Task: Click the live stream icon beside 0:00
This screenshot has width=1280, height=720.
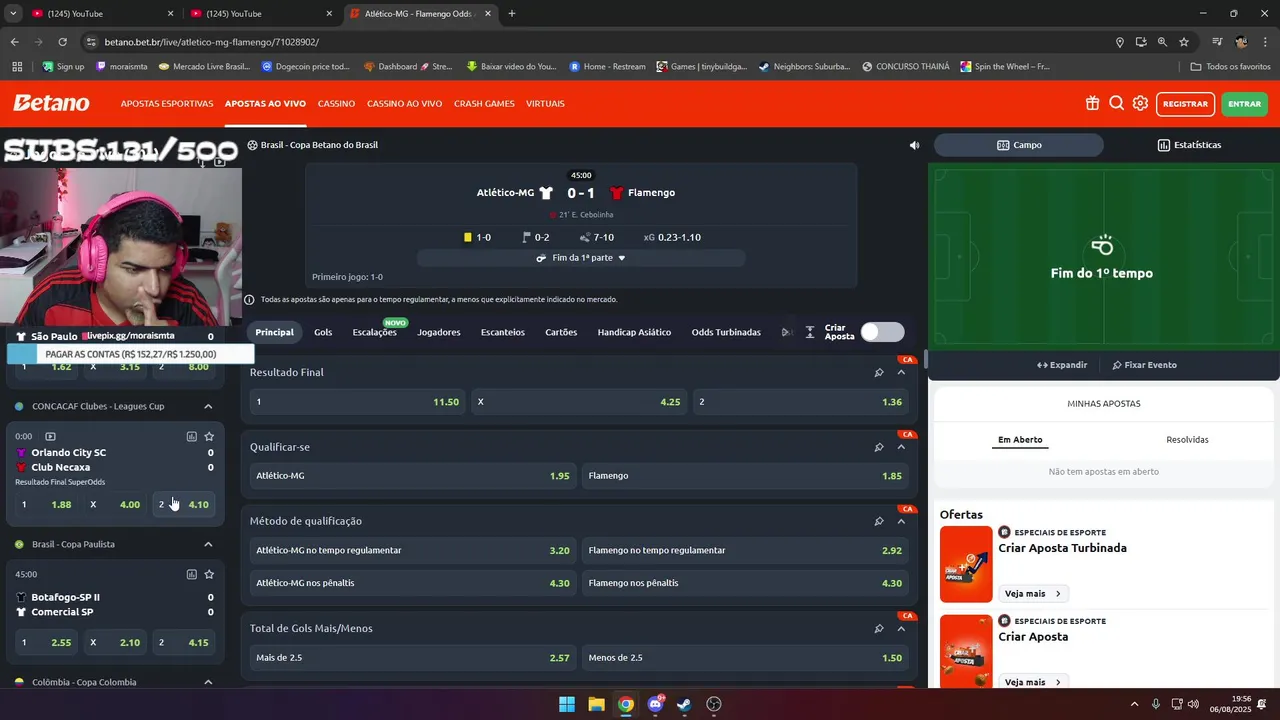Action: pos(50,436)
